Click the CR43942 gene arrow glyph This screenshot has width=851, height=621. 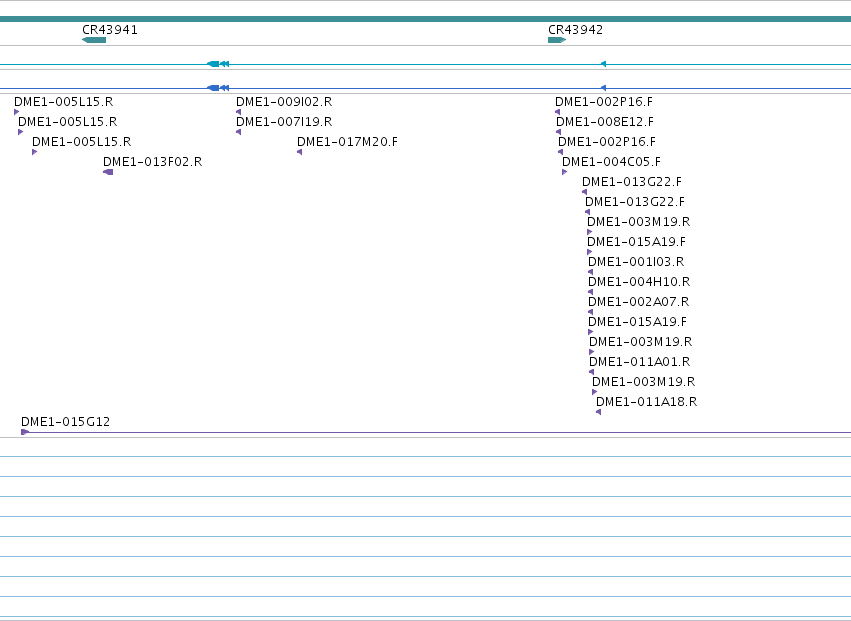coord(557,40)
